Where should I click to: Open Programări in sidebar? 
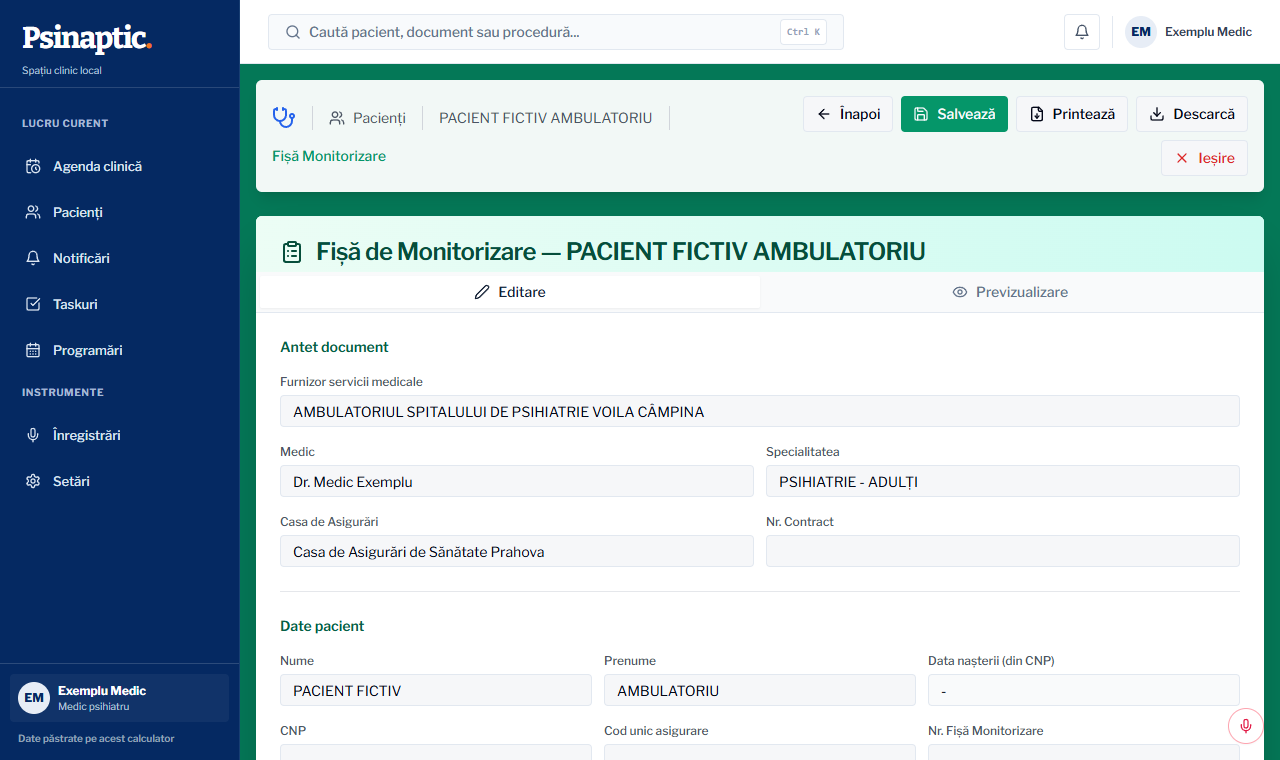120,350
